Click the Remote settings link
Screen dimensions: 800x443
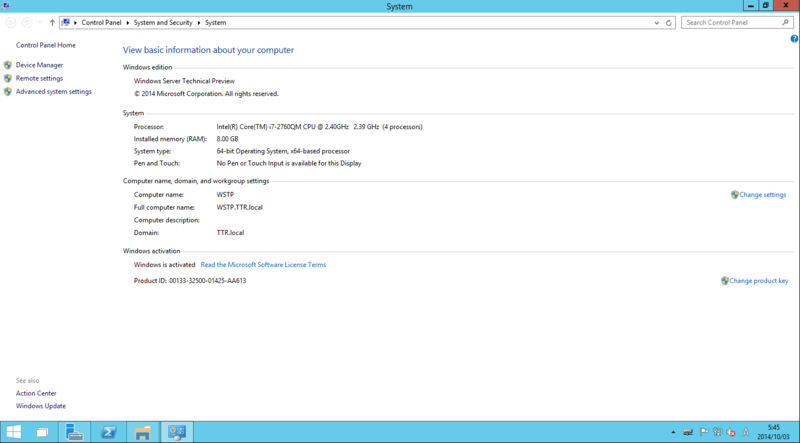point(39,79)
